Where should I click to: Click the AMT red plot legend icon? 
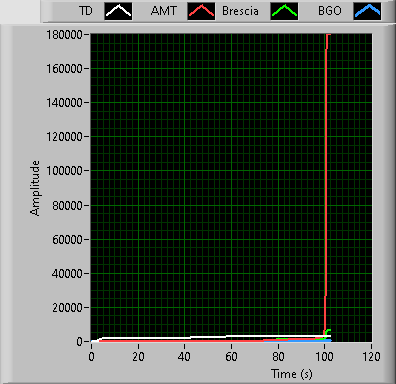[201, 11]
